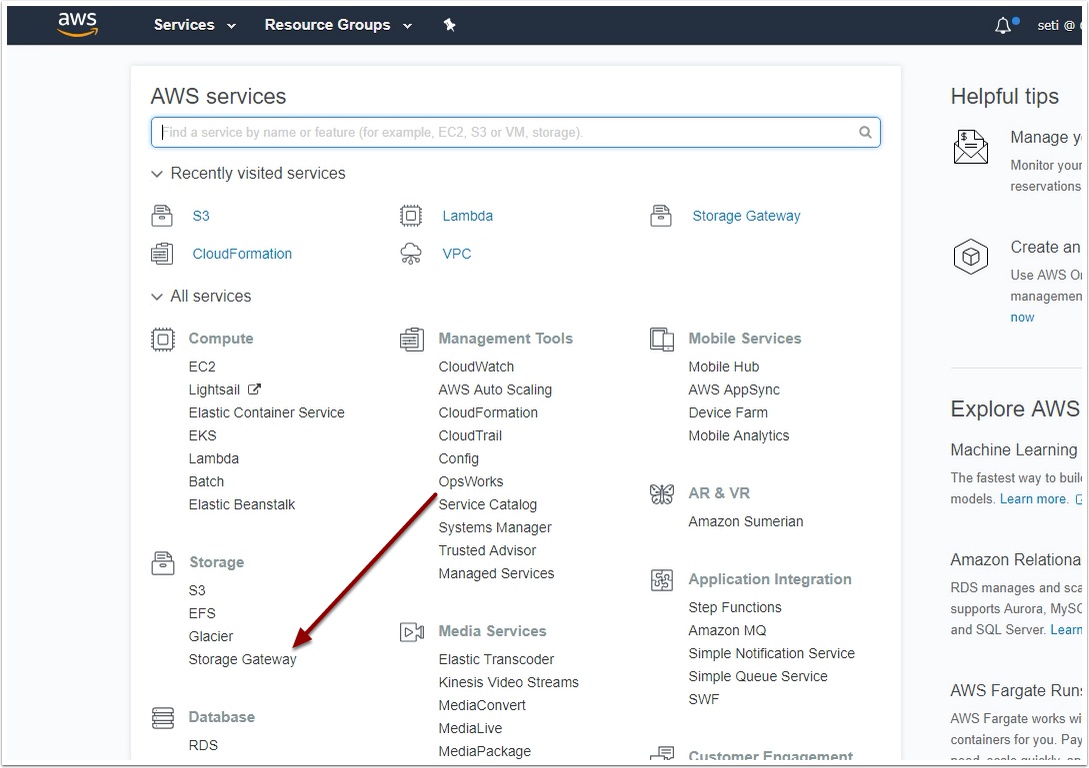Click the Application Integration category icon
1089x768 pixels.
(x=662, y=580)
